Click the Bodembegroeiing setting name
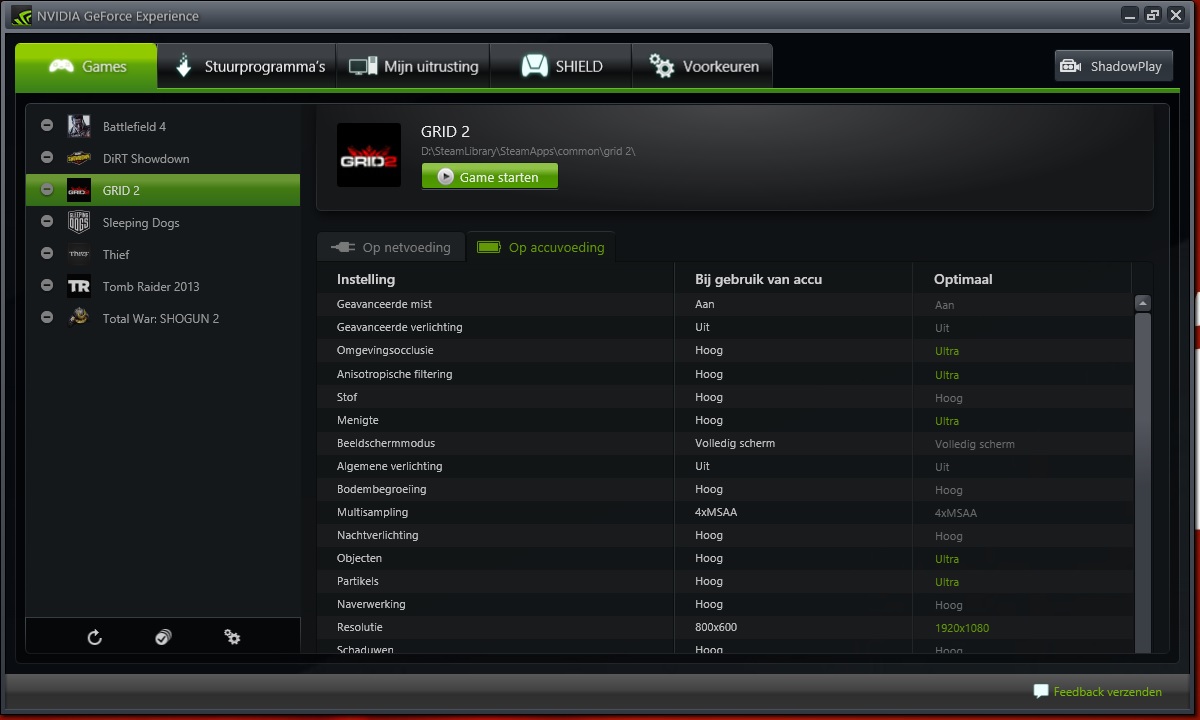 coord(382,489)
